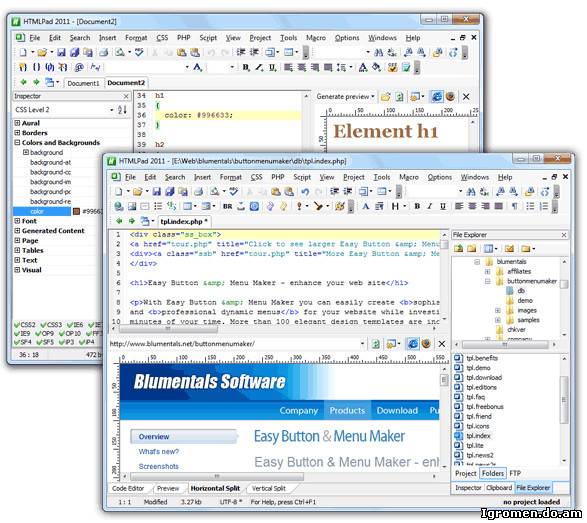Click the brown color swatch beside color property

[x=76, y=212]
